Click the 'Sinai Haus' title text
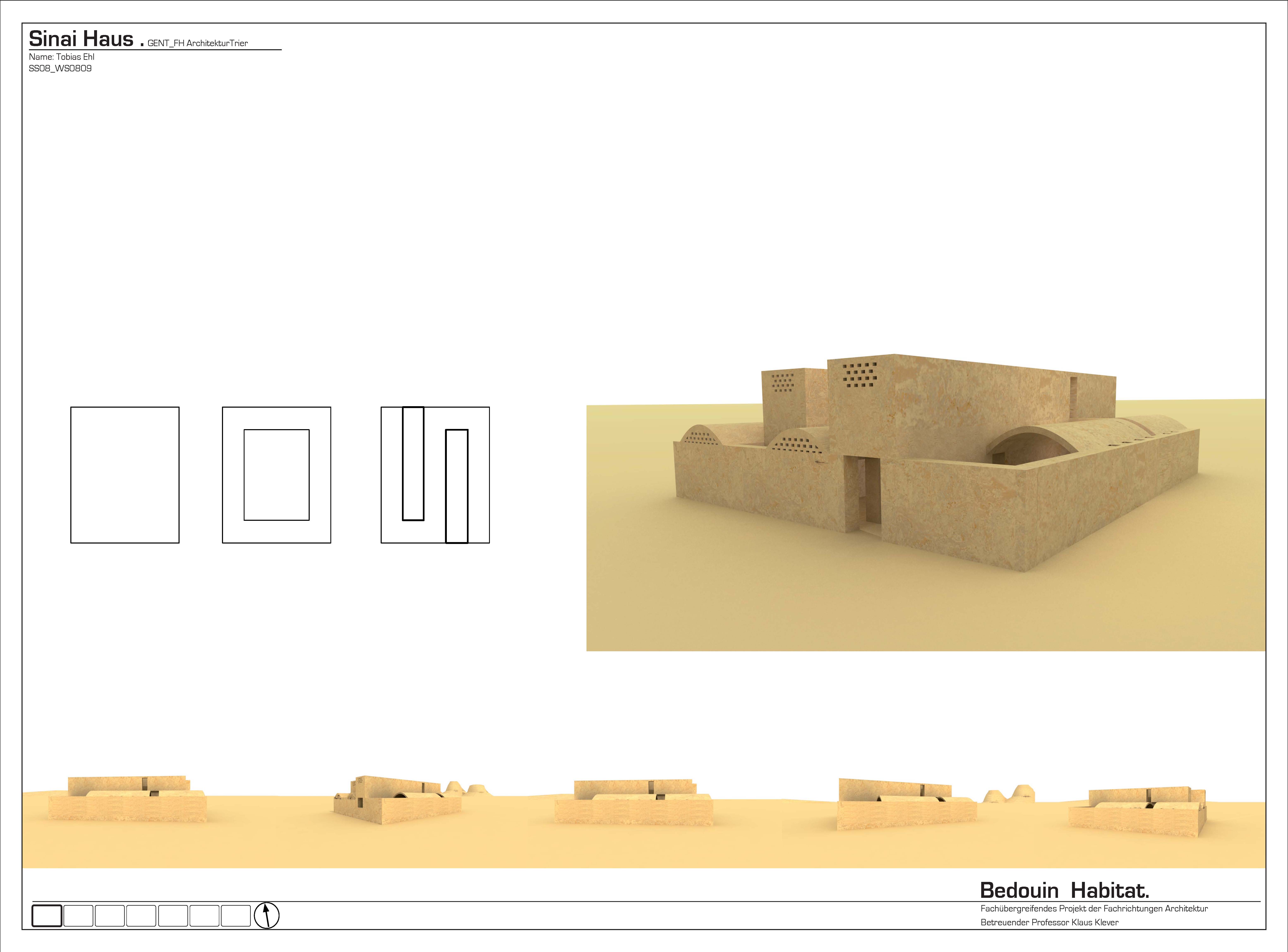 (81, 39)
